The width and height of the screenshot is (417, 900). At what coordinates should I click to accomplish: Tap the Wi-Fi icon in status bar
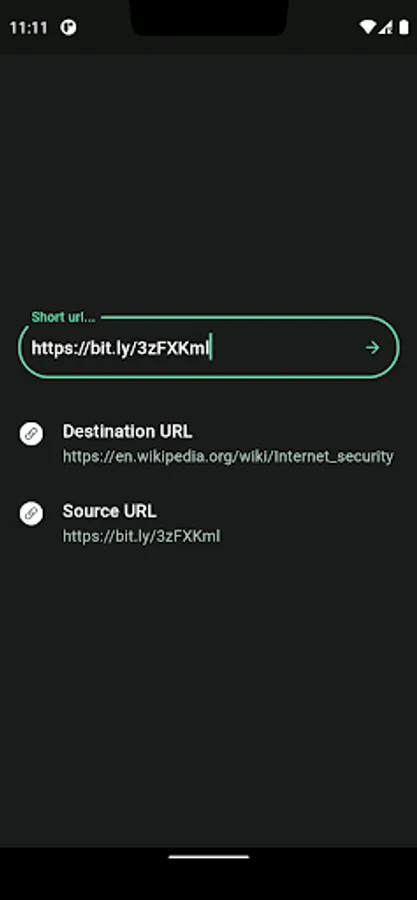tap(367, 28)
